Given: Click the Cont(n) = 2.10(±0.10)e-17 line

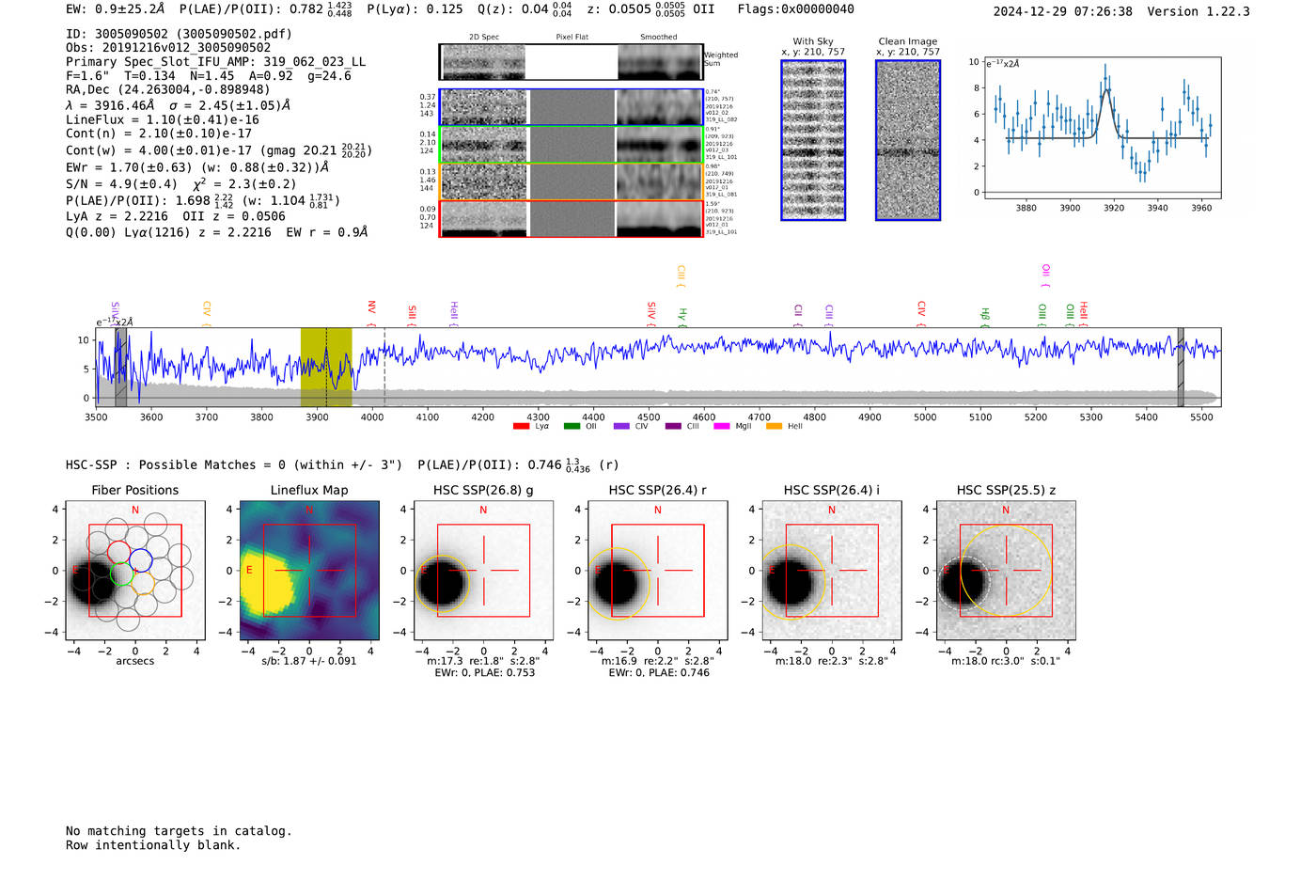Looking at the screenshot, I should 158,134.
